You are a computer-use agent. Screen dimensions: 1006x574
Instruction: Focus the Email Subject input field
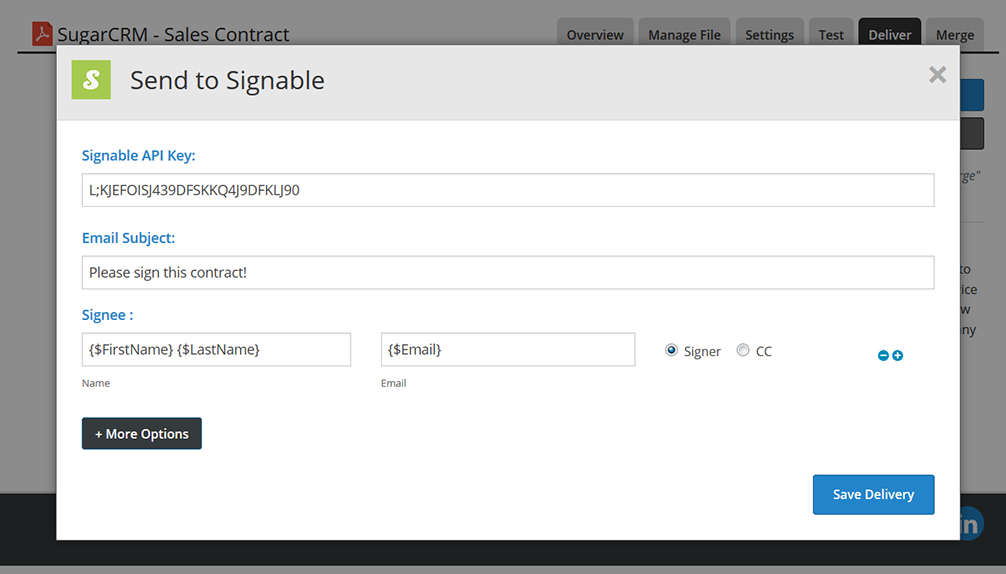click(508, 272)
